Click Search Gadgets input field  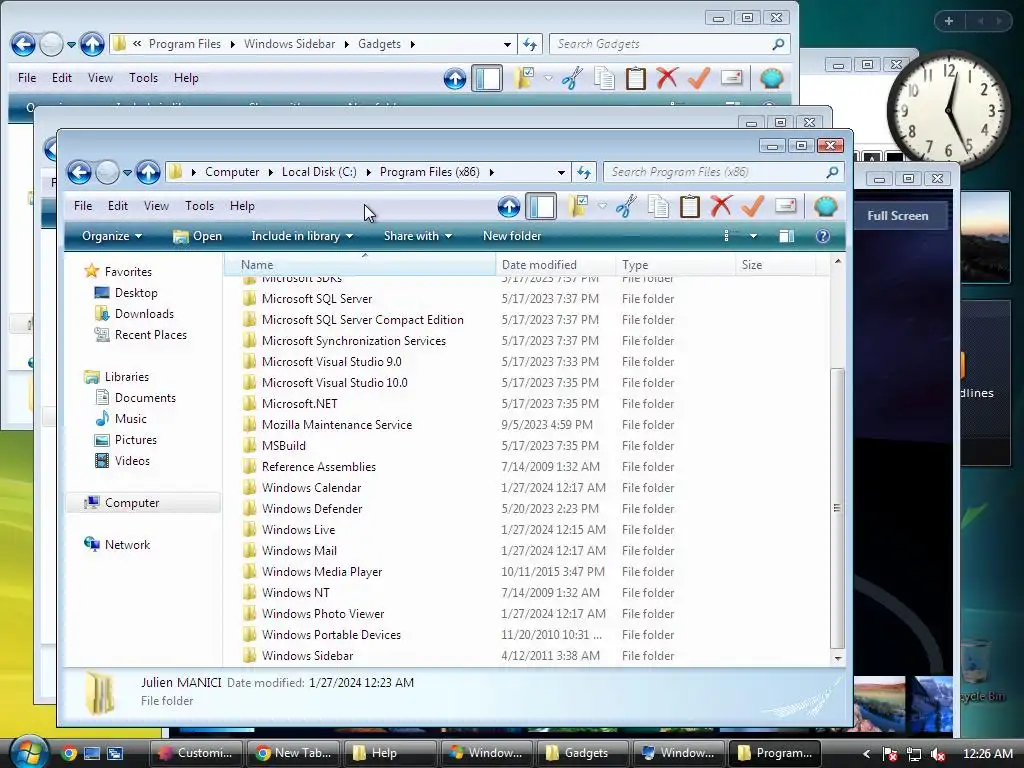tap(669, 44)
